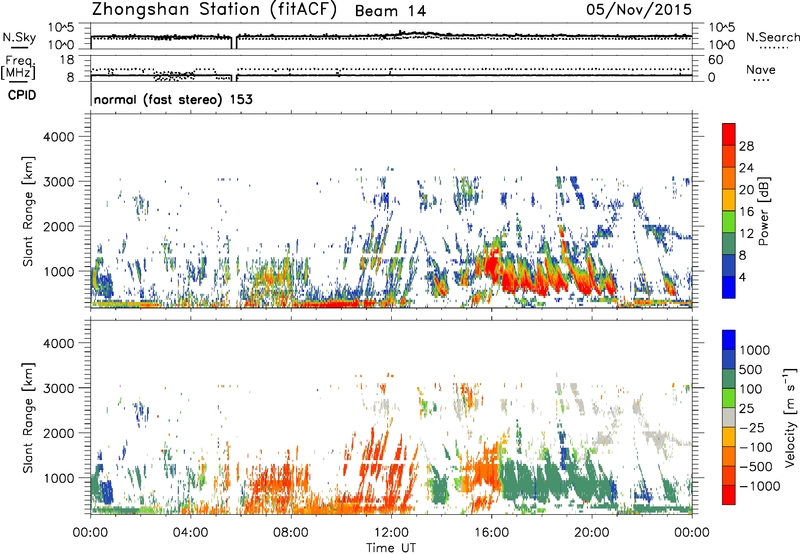
Task: Click the 'CPID' label
Action: point(22,95)
